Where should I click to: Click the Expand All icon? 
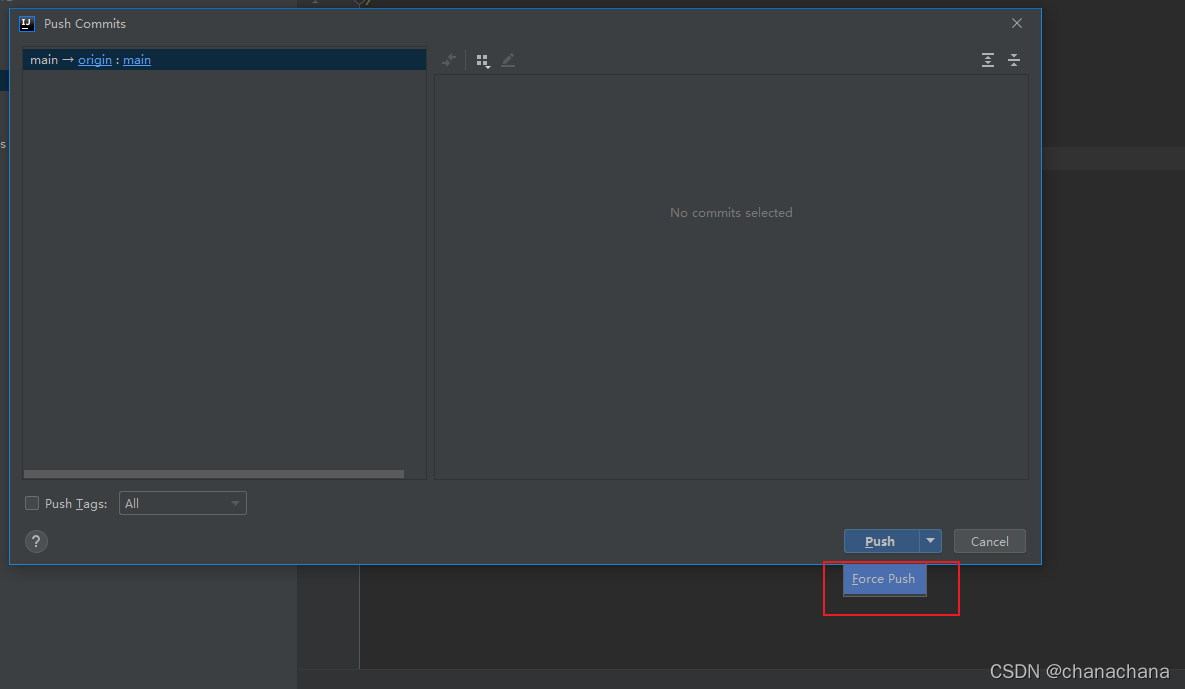(988, 60)
